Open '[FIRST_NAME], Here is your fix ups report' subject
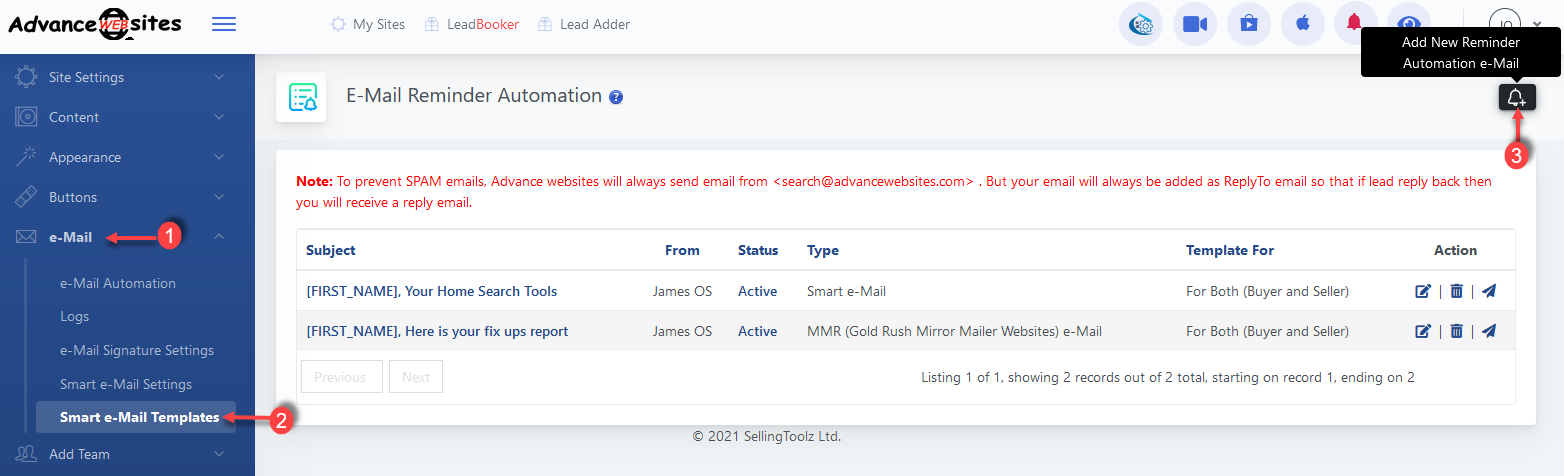 [x=437, y=331]
